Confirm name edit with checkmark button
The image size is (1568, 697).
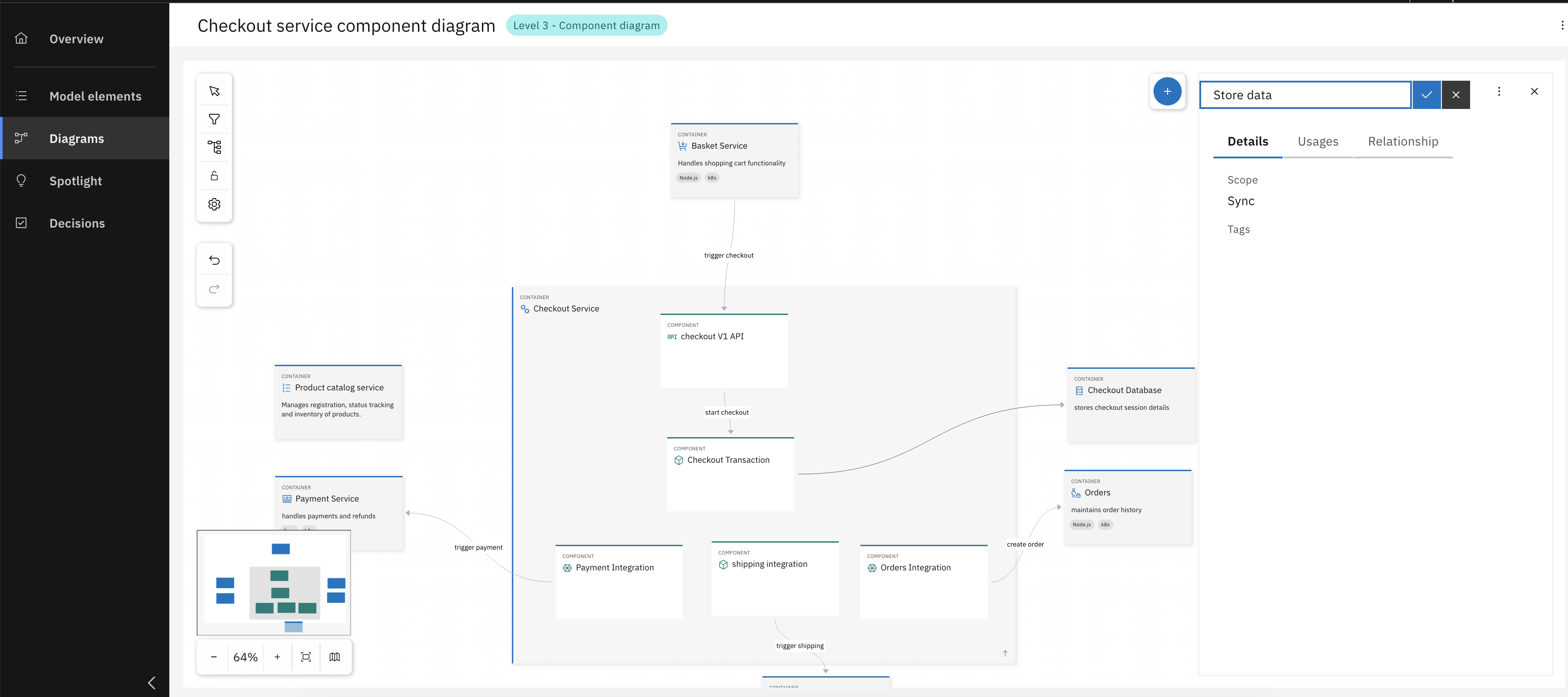[x=1426, y=95]
